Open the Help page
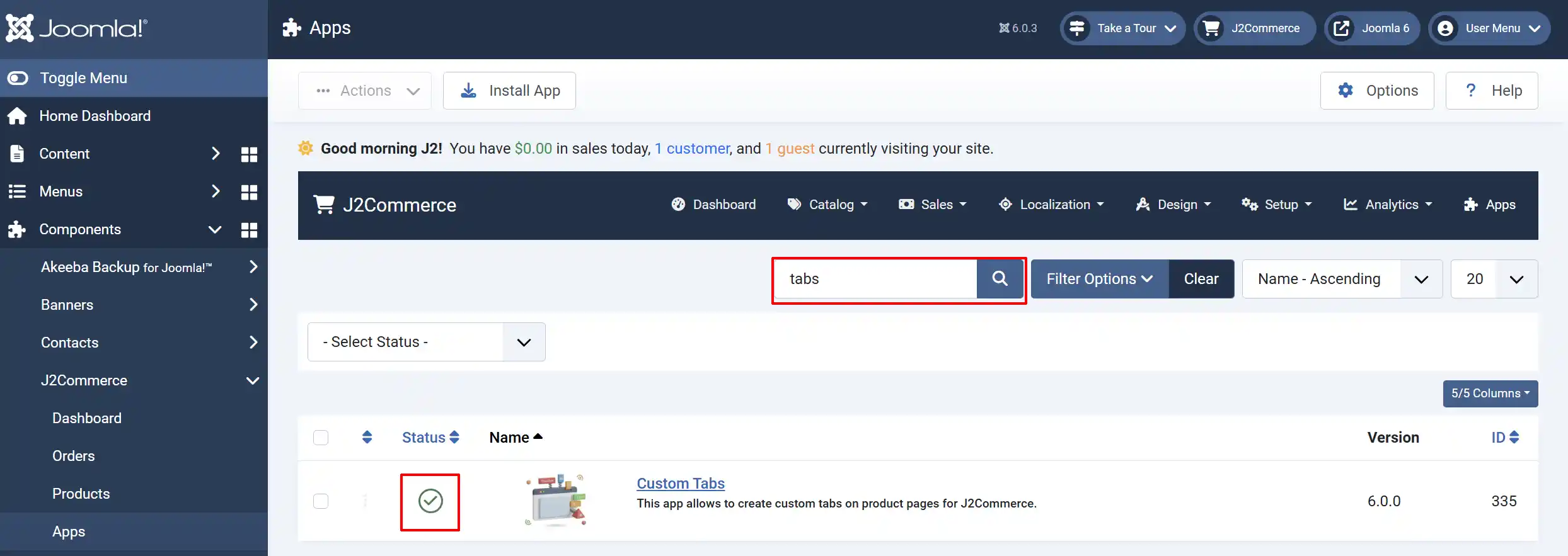The height and width of the screenshot is (556, 1568). point(1492,91)
